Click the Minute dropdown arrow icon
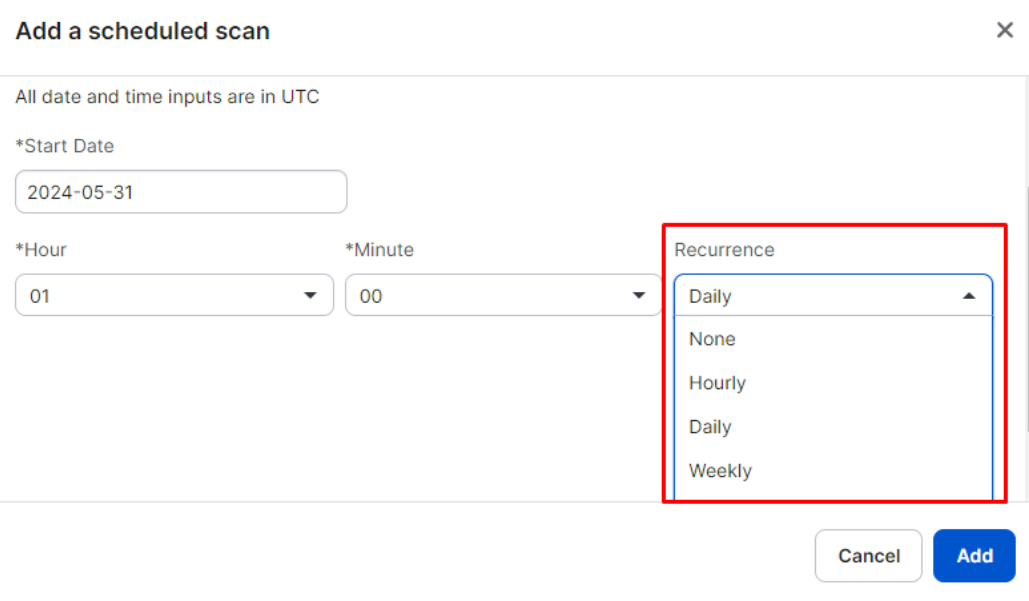The image size is (1029, 601). tap(639, 296)
